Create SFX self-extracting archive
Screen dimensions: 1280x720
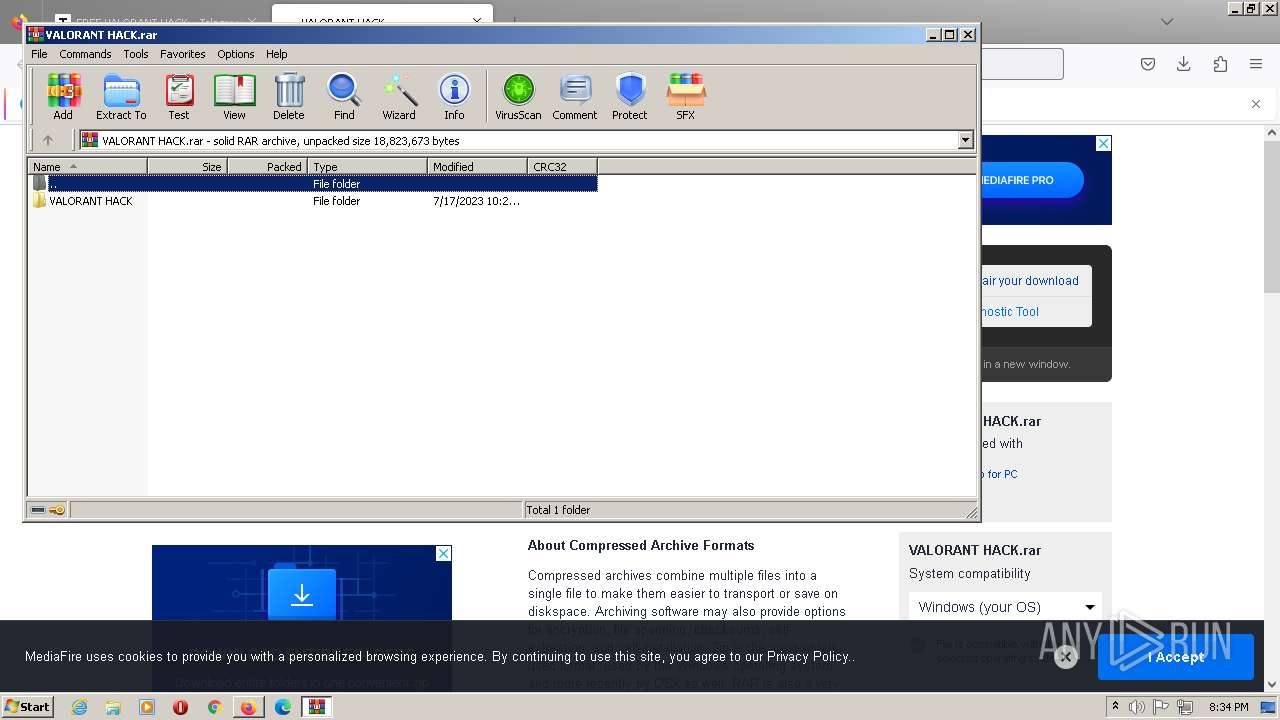pyautogui.click(x=686, y=97)
